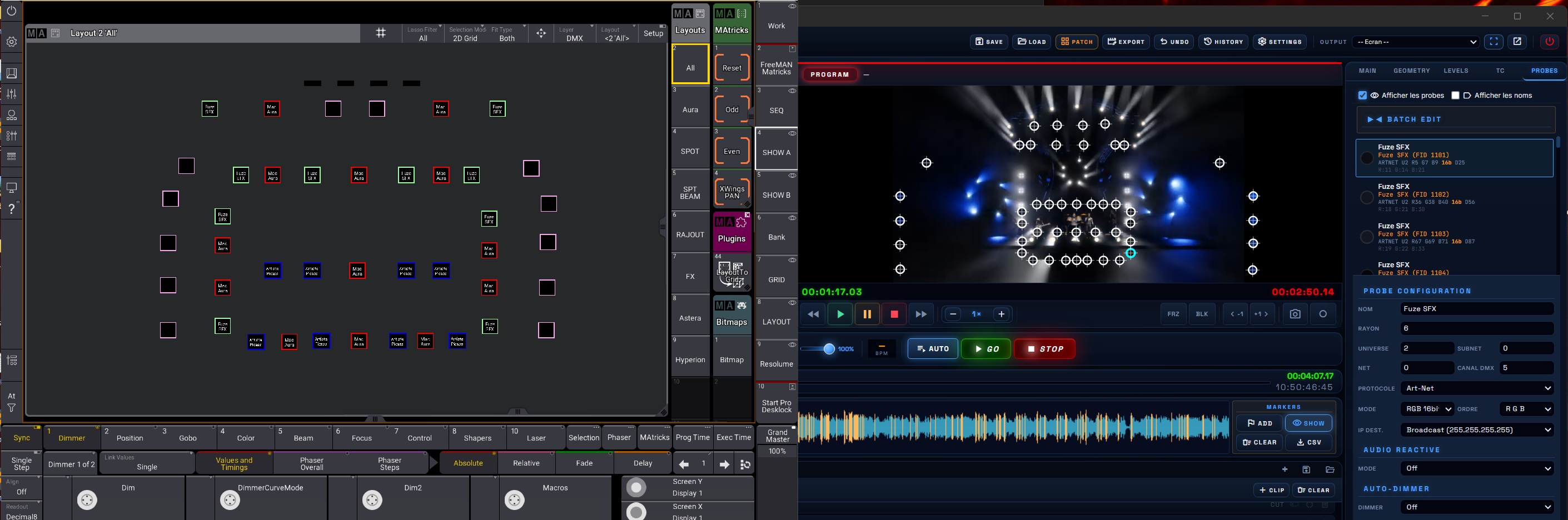This screenshot has width=1568, height=520.
Task: Click the red power icon at top right
Action: coord(1550,42)
